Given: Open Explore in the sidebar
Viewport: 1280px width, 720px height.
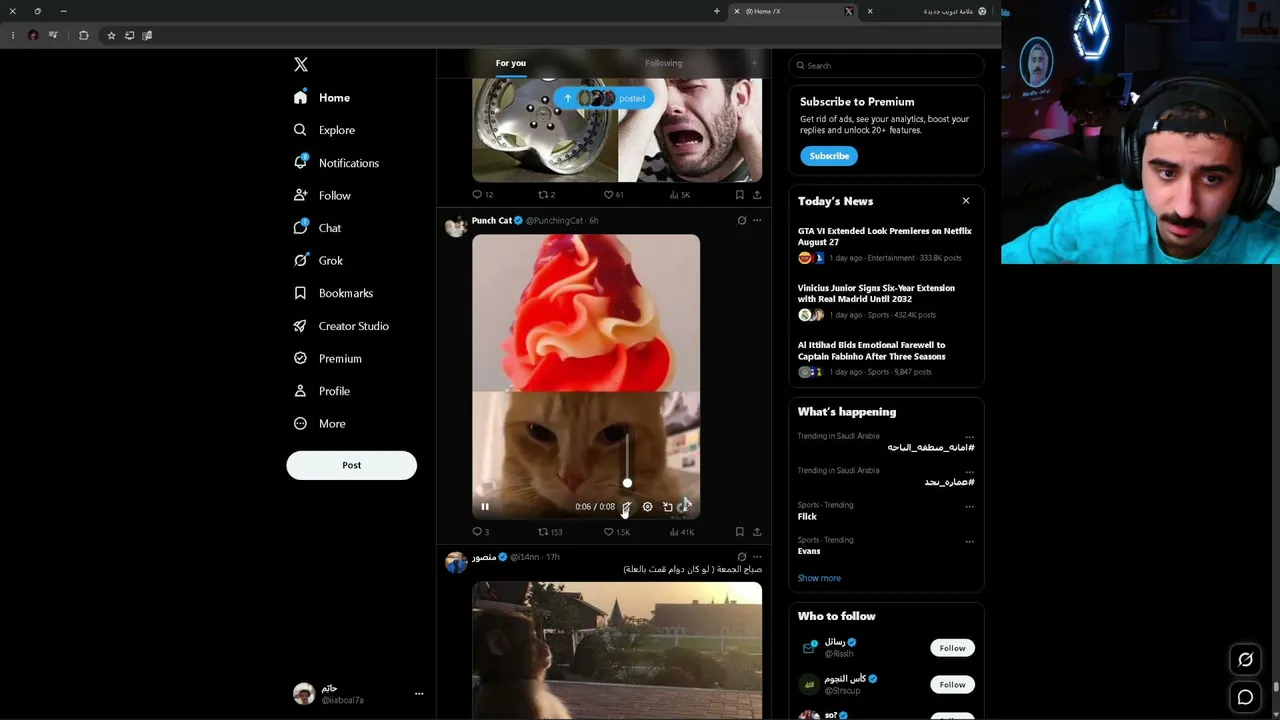Looking at the screenshot, I should pos(324,130).
